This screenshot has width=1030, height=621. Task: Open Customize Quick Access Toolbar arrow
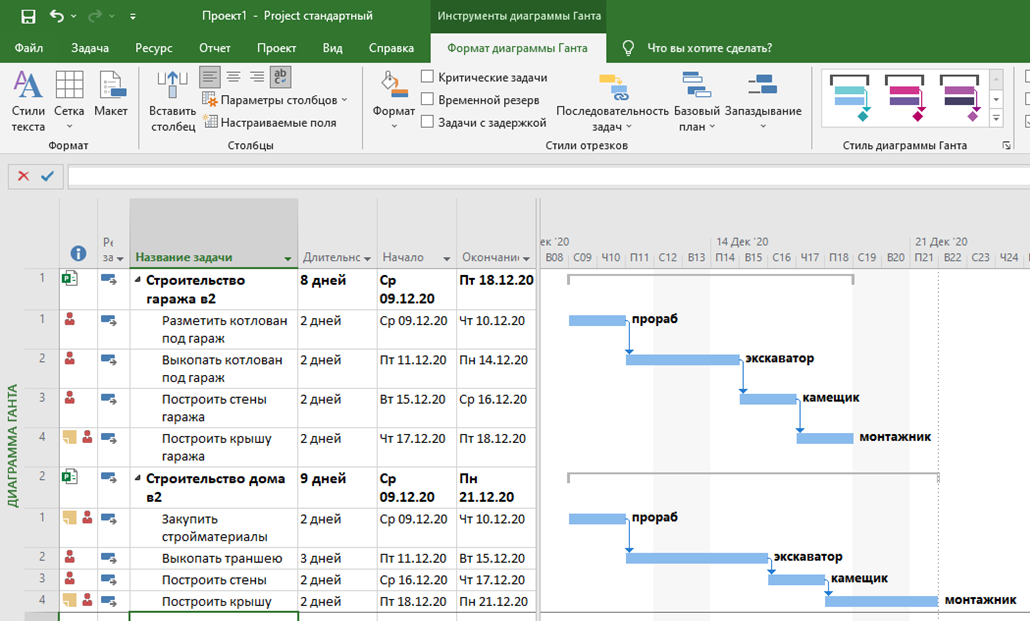133,16
